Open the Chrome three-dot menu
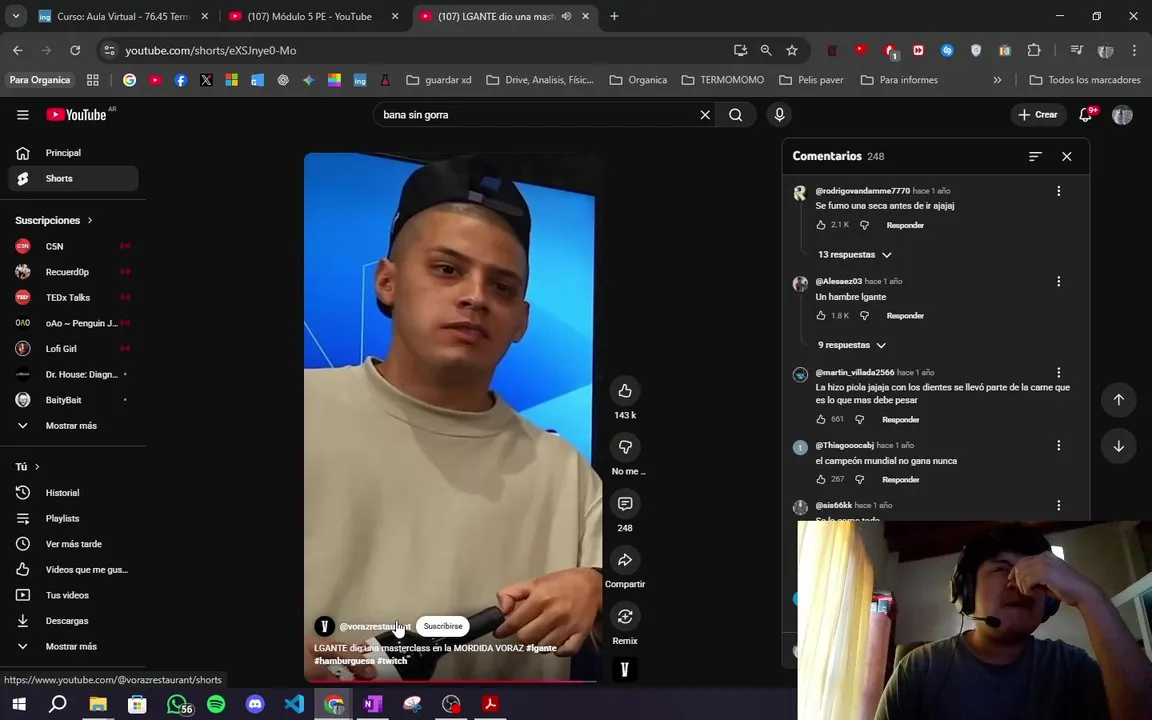This screenshot has height=720, width=1152. coord(1134,50)
